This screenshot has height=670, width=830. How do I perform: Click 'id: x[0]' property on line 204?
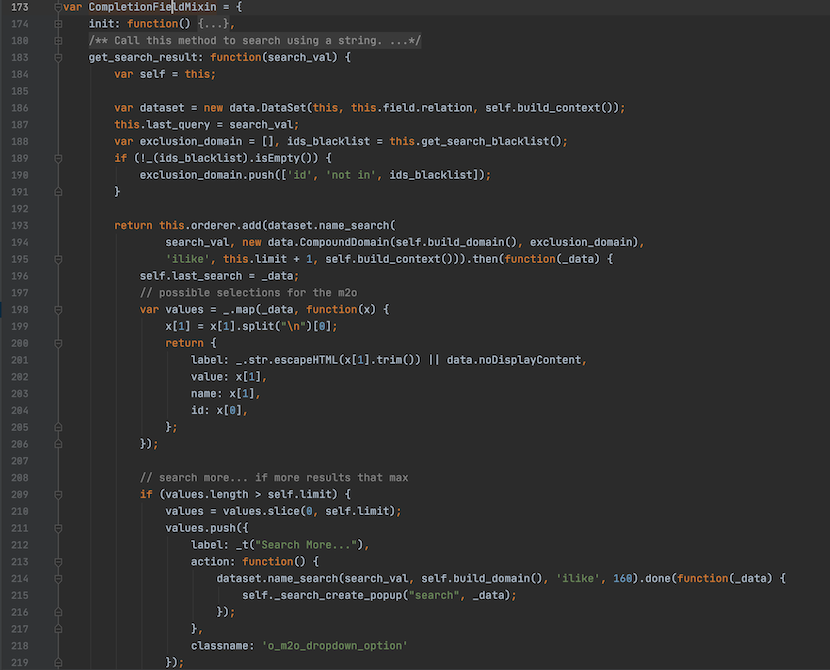216,411
